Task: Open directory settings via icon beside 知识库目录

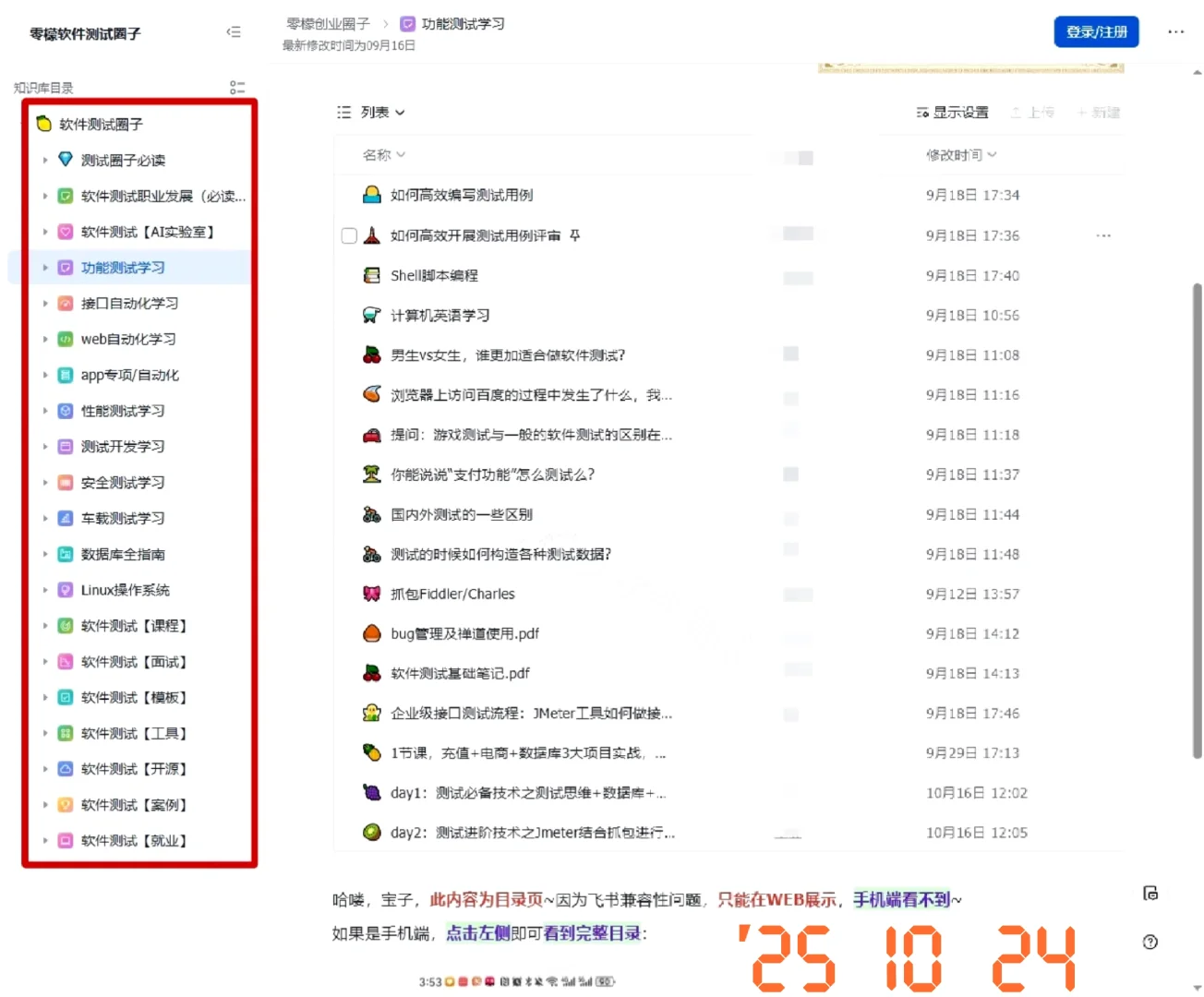Action: pos(237,87)
